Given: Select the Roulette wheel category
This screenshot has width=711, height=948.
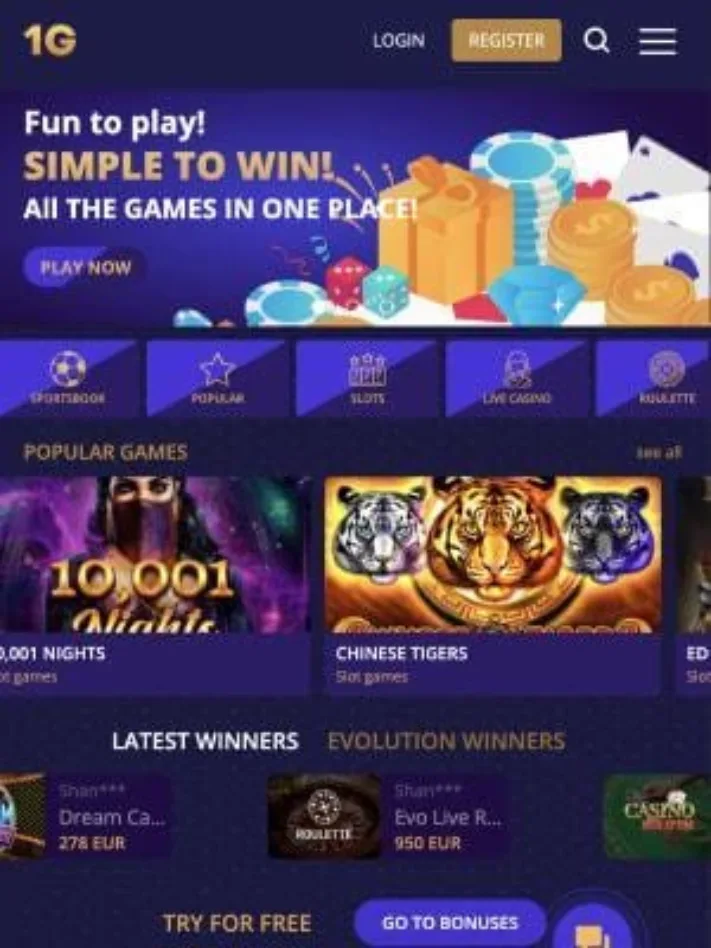Looking at the screenshot, I should click(x=666, y=368).
